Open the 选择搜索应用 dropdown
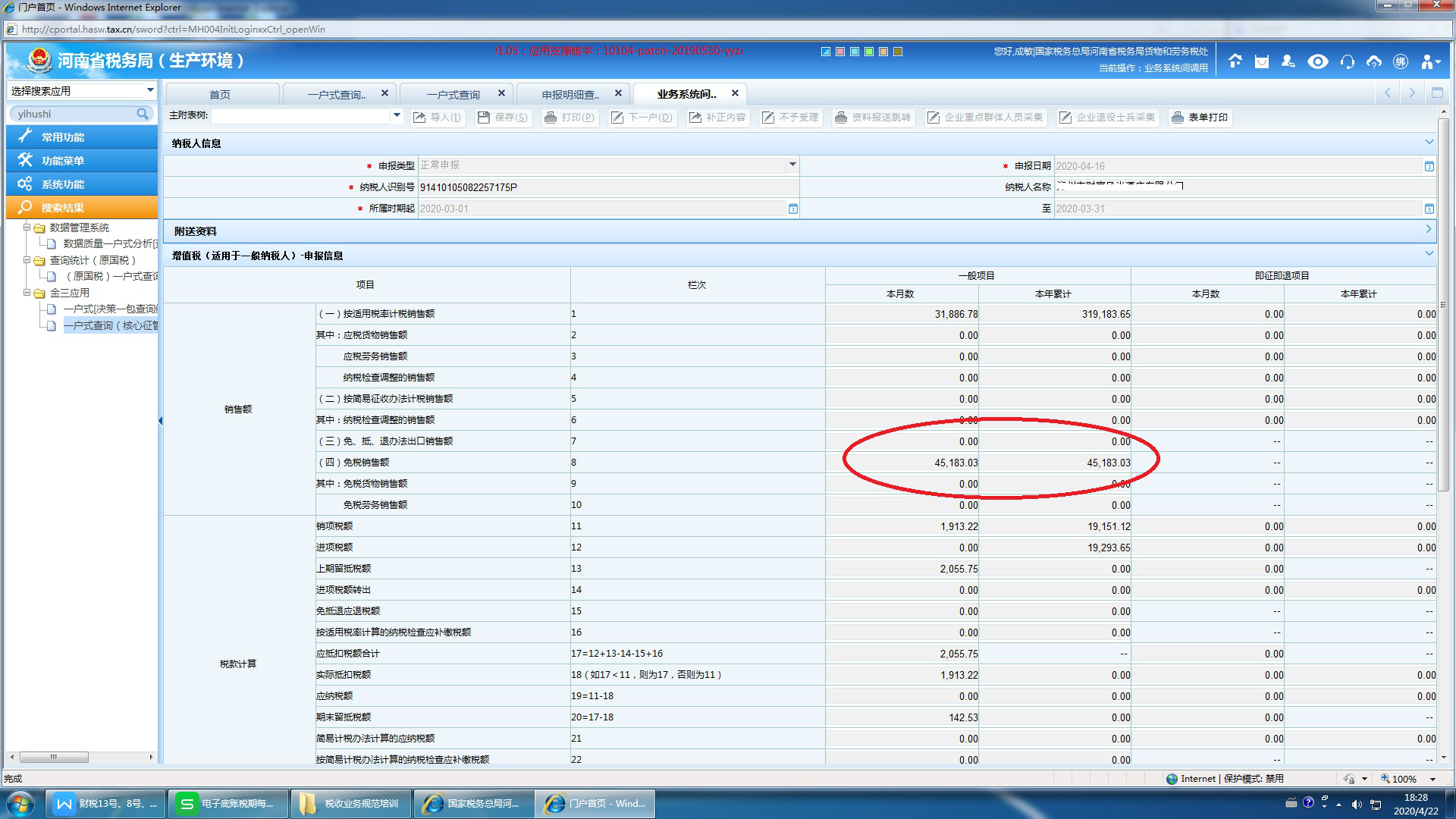Screen dimensions: 1456x819 (x=149, y=90)
